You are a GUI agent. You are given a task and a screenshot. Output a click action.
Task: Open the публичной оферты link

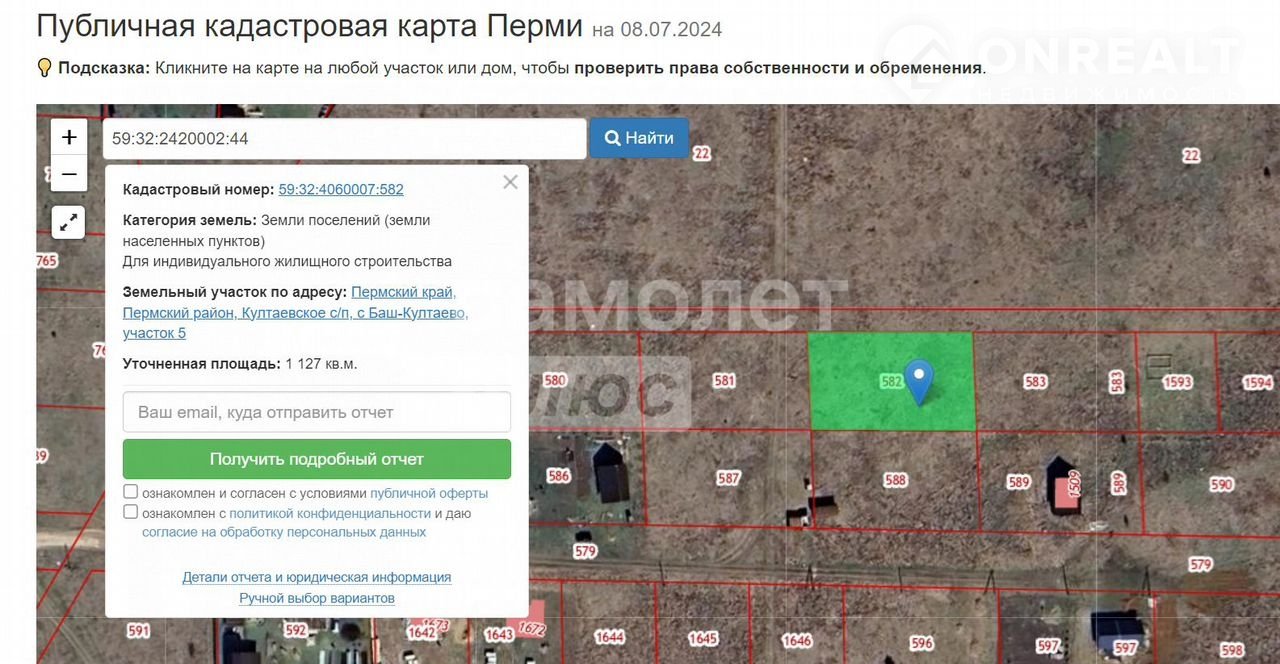tap(429, 493)
